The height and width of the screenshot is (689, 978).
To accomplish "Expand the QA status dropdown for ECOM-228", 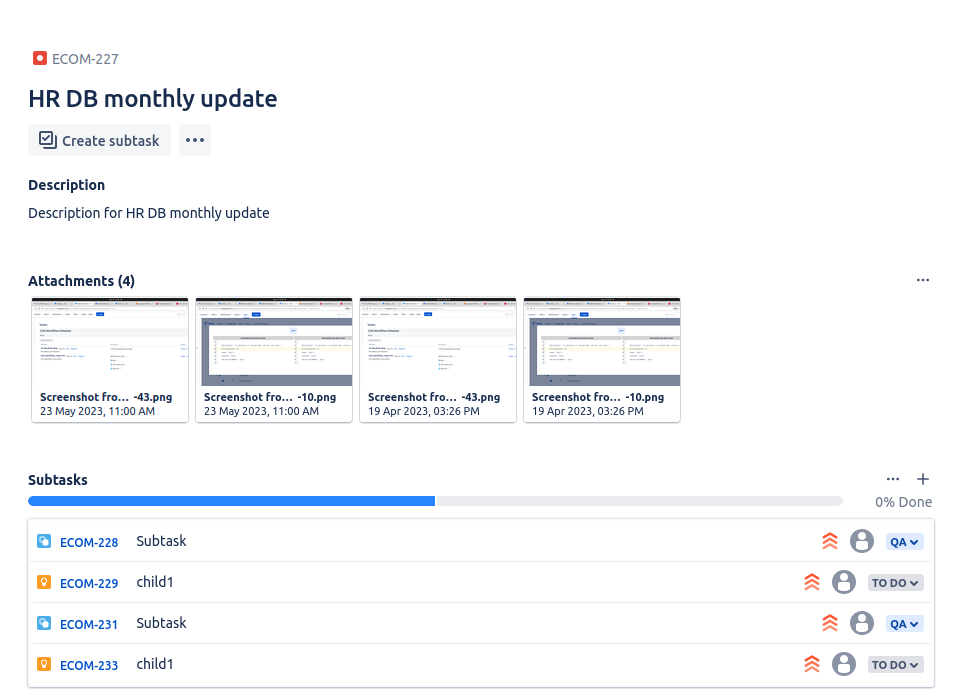I will (x=904, y=542).
